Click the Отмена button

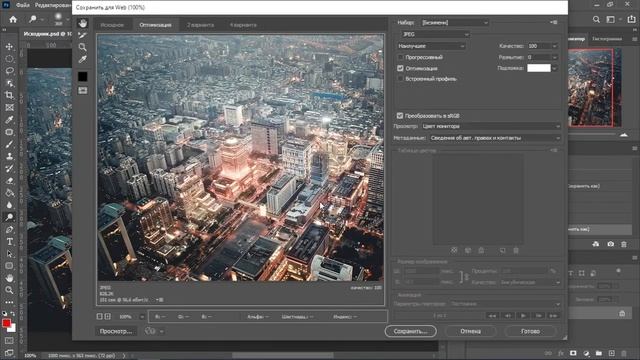(x=470, y=331)
